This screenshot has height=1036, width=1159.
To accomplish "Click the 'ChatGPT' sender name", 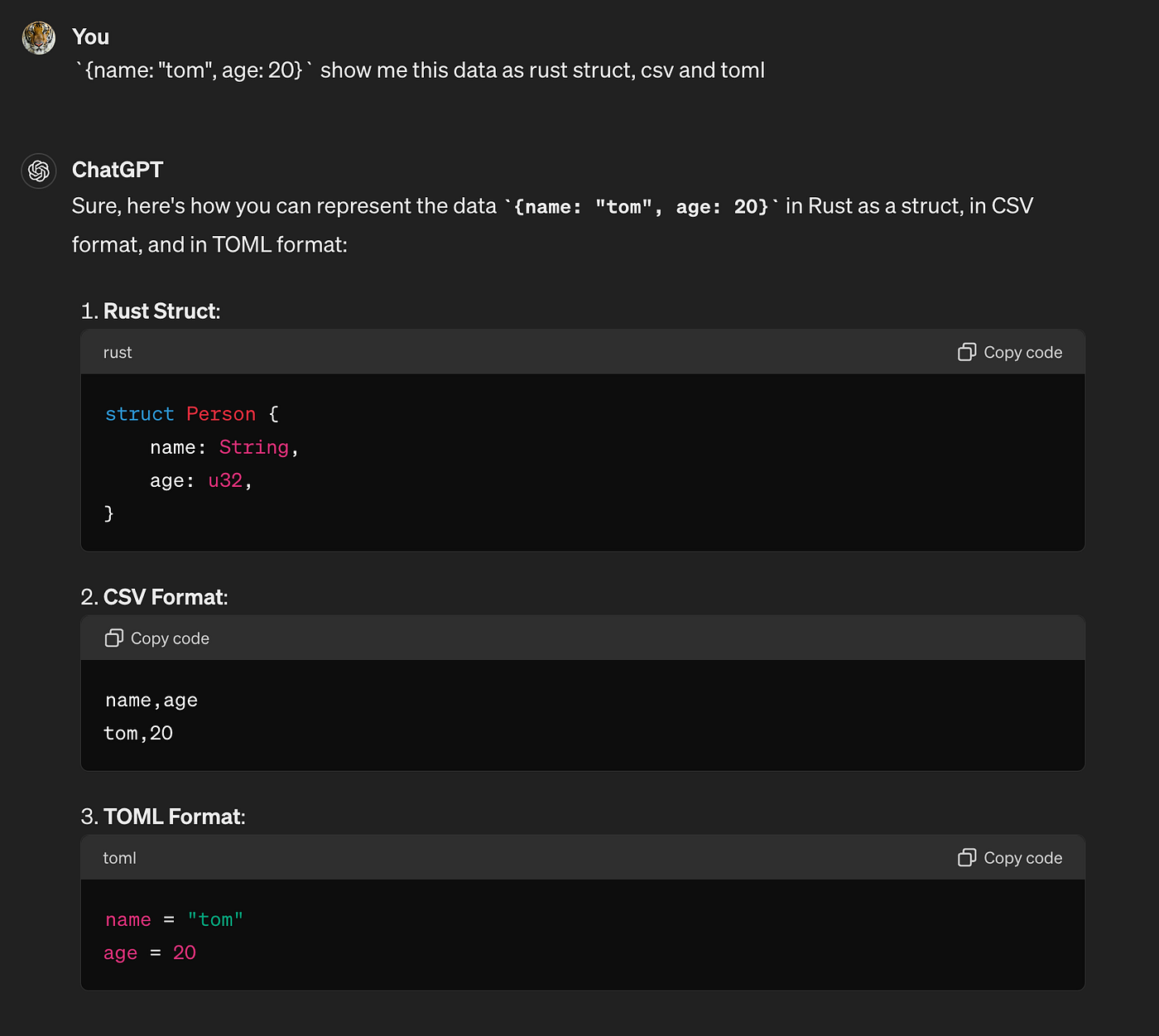I will pyautogui.click(x=118, y=170).
